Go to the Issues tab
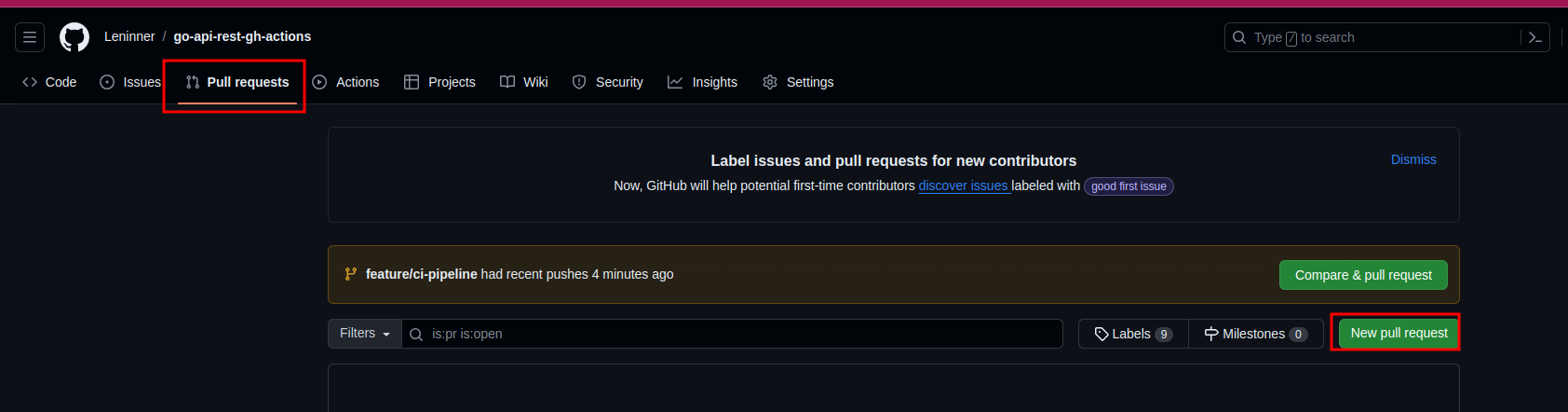 click(130, 82)
